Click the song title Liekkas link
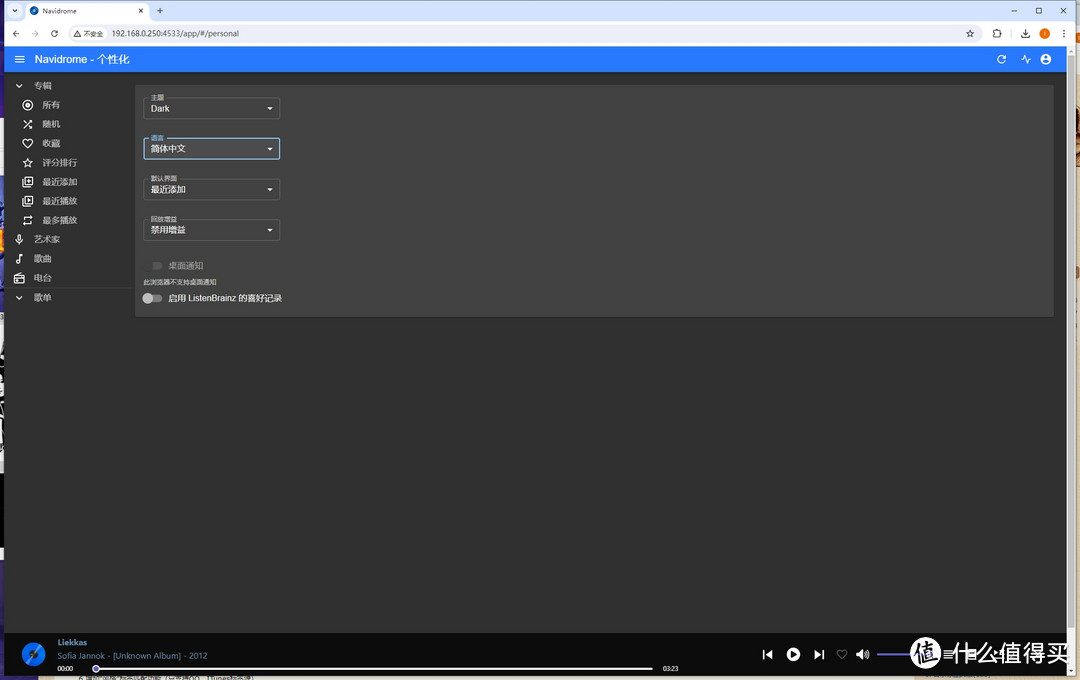 (x=72, y=642)
